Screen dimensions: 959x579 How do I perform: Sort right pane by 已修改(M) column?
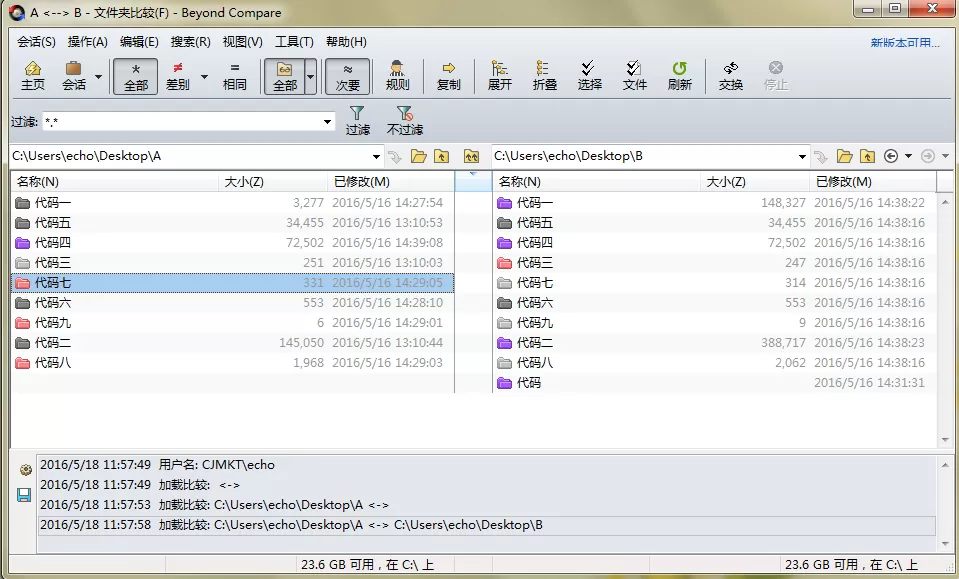pos(873,182)
